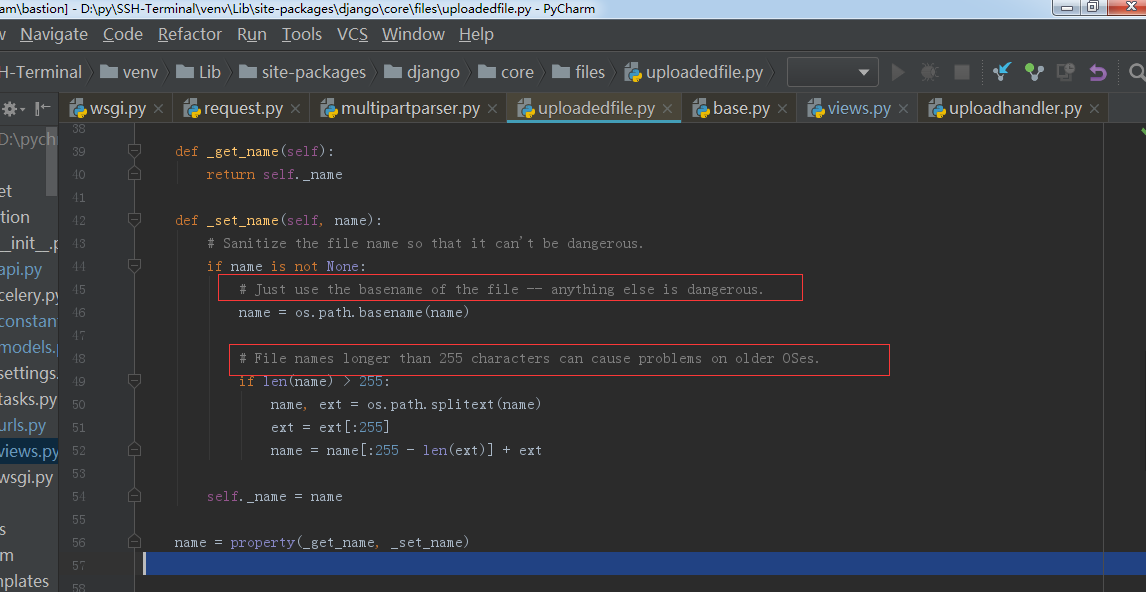Click the project panel vertical scrollbar thumb
The width and height of the screenshot is (1146, 592).
click(52, 162)
